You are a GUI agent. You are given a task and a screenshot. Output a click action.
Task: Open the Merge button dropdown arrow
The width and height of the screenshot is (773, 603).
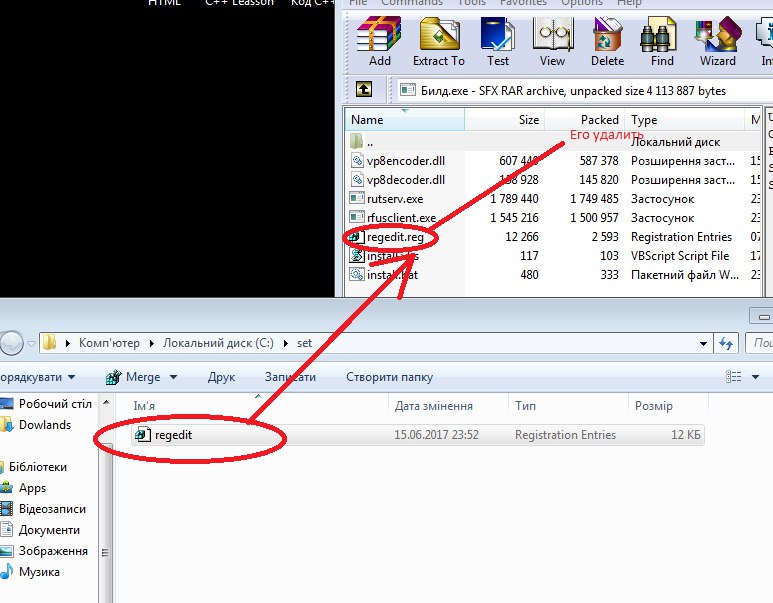click(173, 377)
